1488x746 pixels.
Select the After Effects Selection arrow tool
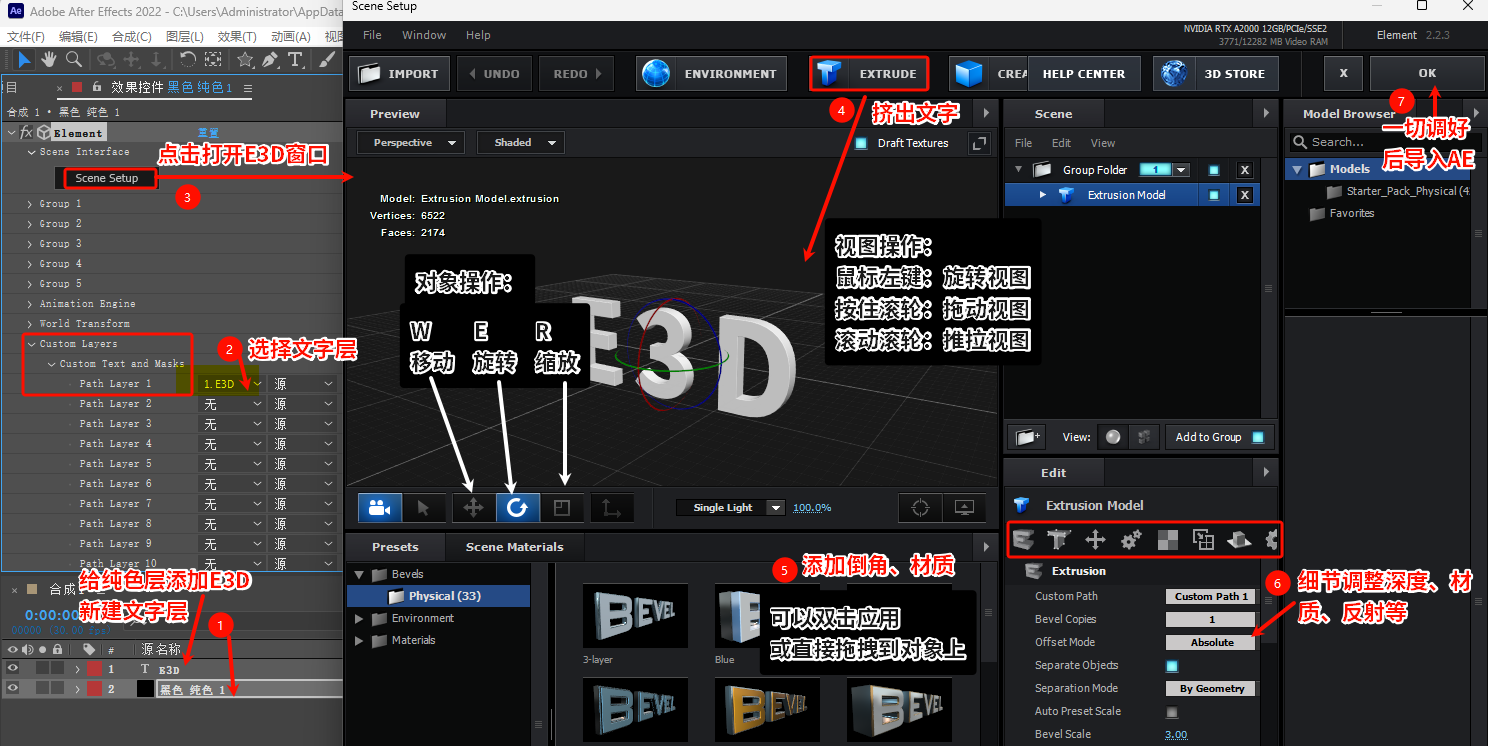coord(25,60)
